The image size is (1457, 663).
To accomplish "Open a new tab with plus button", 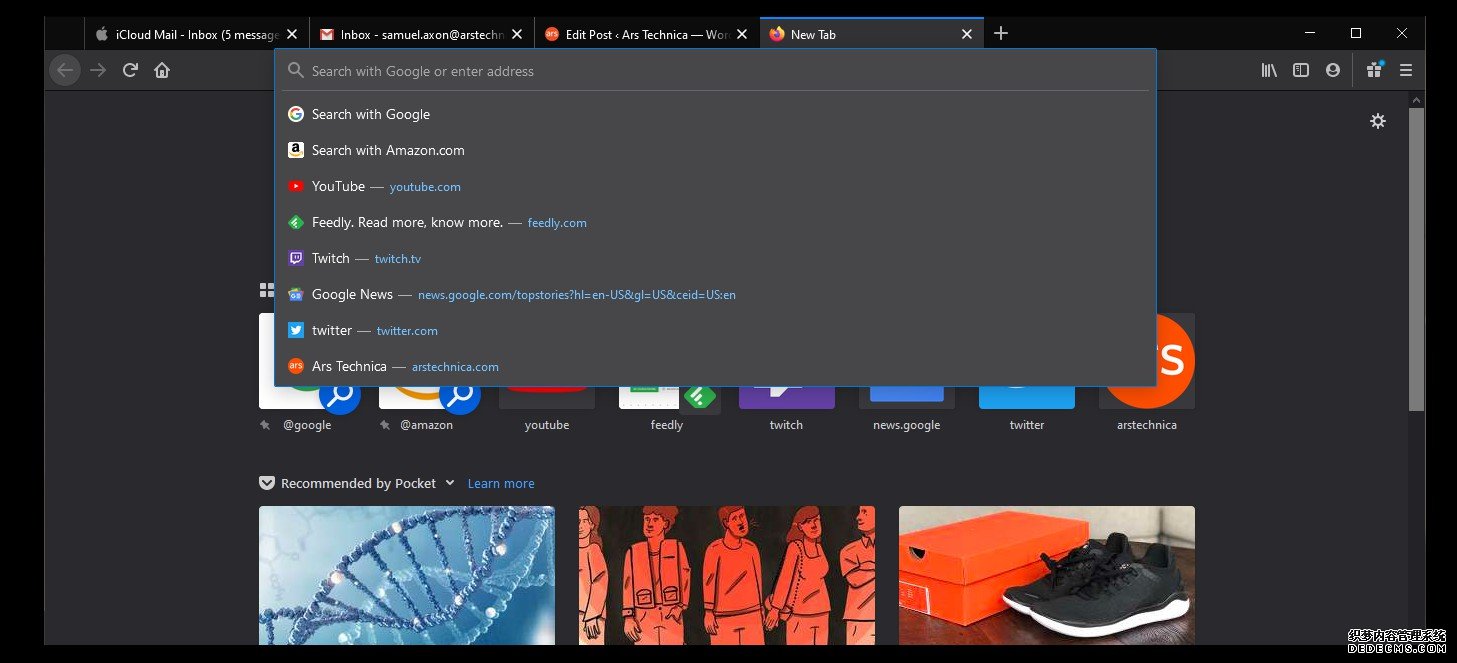I will (x=1001, y=33).
